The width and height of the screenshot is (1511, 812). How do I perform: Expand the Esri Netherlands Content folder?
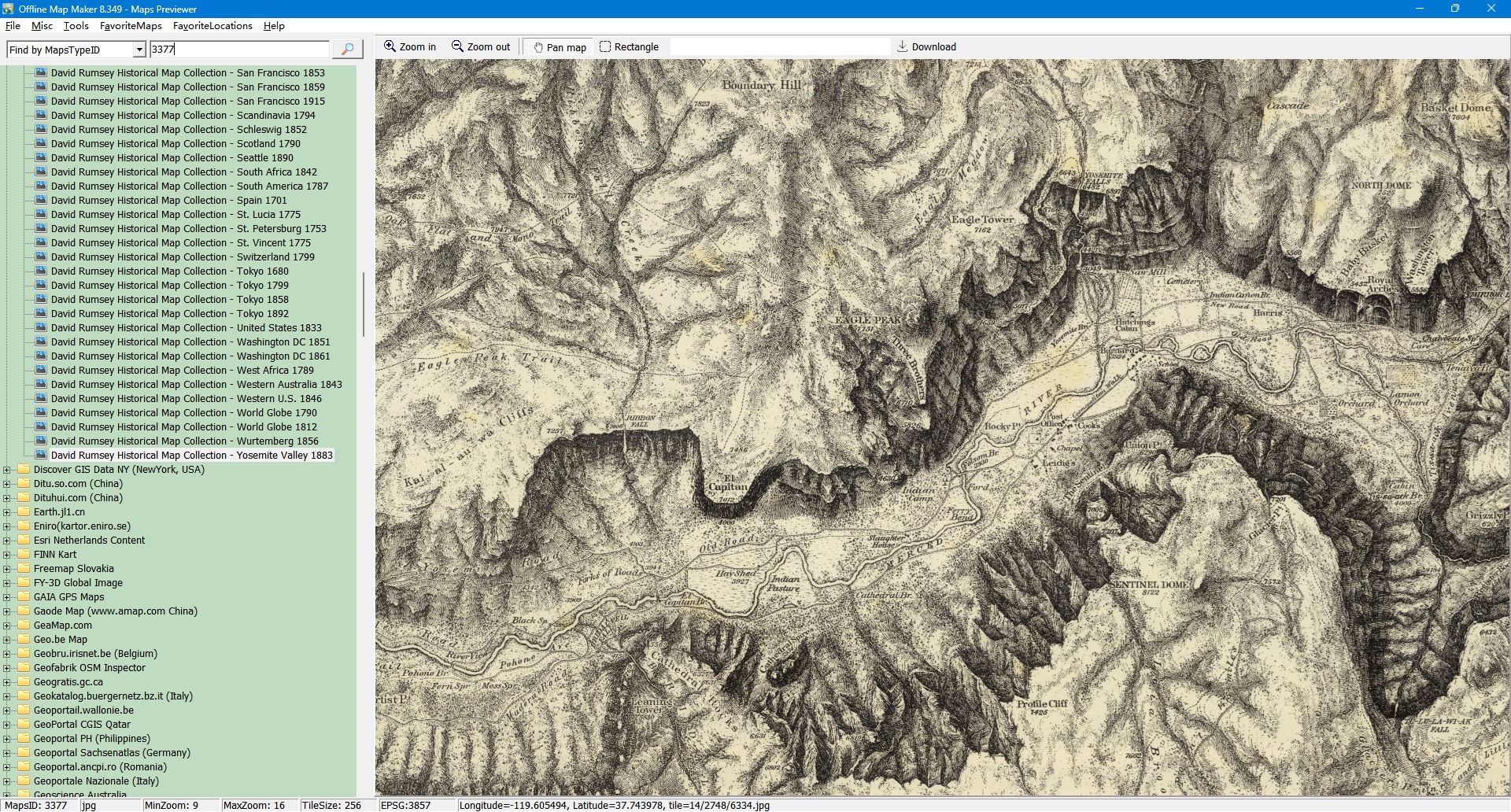[x=7, y=541]
